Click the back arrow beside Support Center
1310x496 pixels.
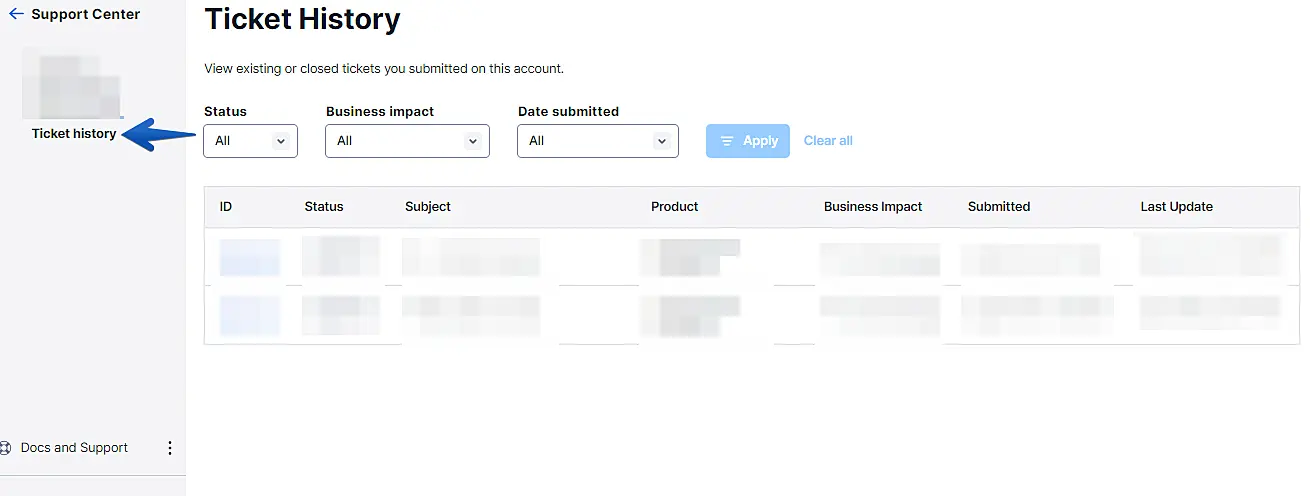click(x=16, y=15)
